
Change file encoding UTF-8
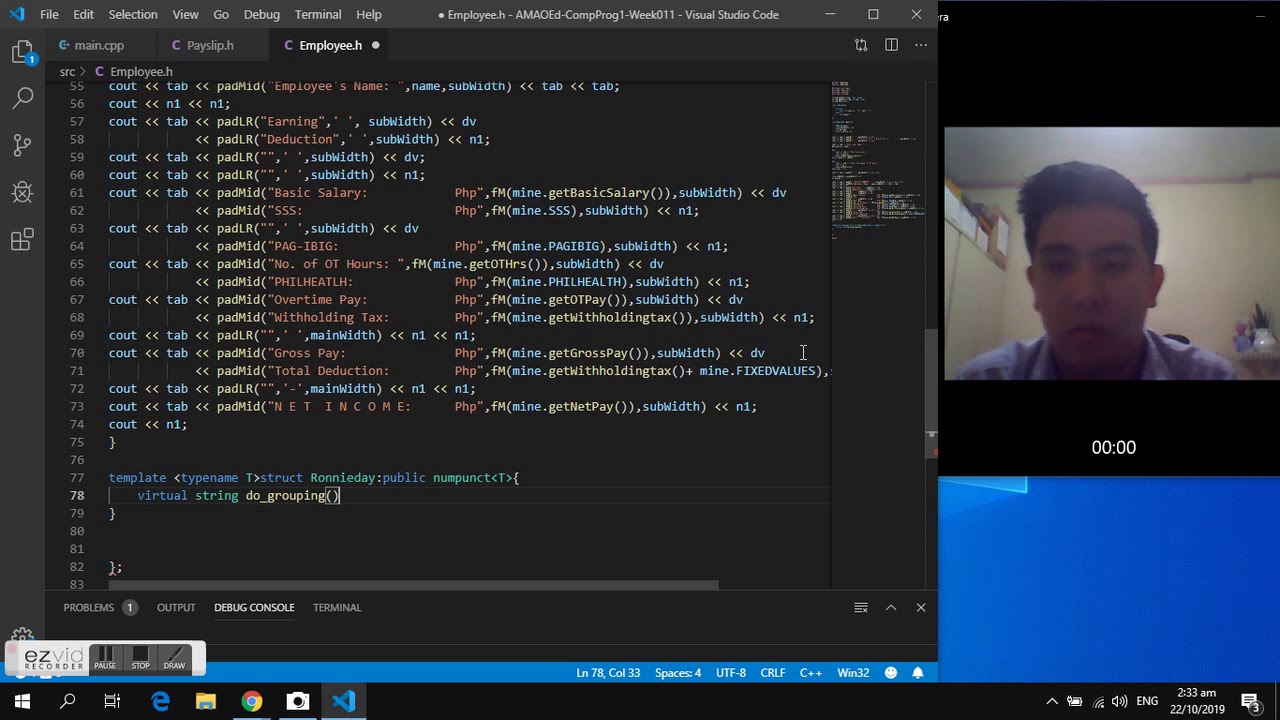click(x=731, y=673)
